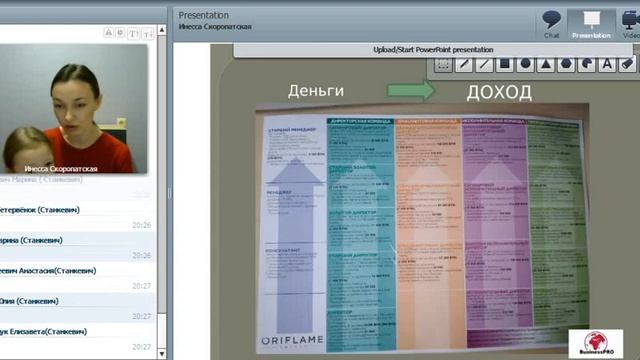Click the panel splitter handle between chat and presentation
Screen dimensions: 640x360
[x=169, y=193]
